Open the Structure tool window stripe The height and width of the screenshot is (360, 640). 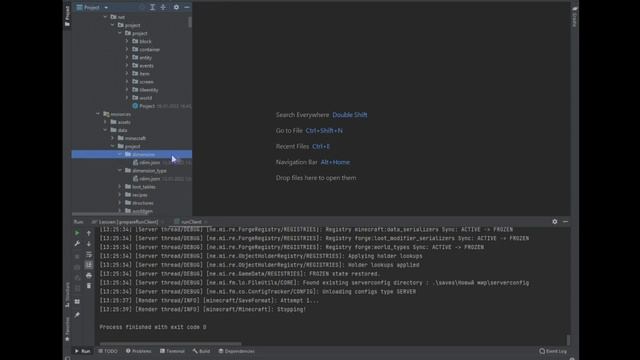67,295
